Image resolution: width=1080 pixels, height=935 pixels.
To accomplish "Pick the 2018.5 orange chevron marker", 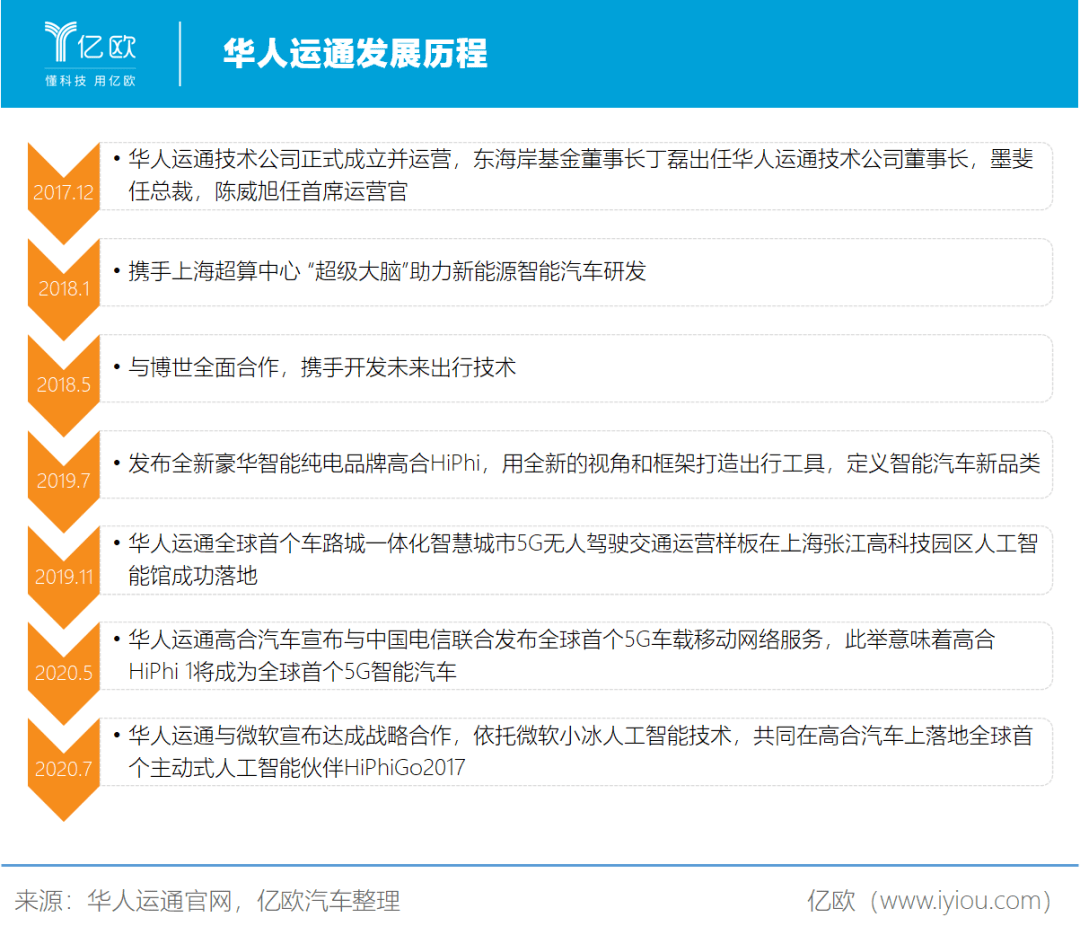I will 64,384.
